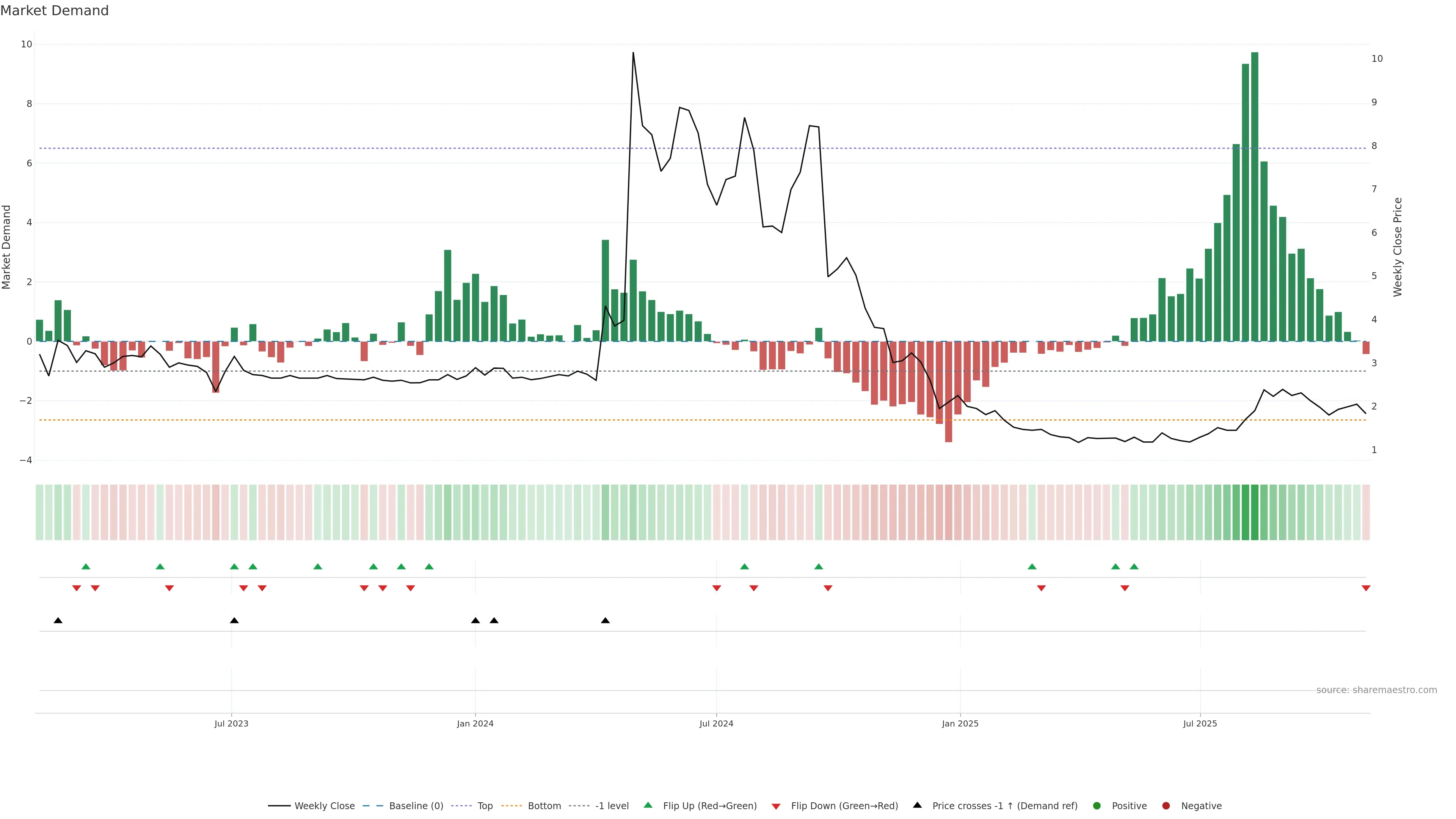Click the tallest green demand bar
1456x819 pixels.
click(x=1255, y=198)
